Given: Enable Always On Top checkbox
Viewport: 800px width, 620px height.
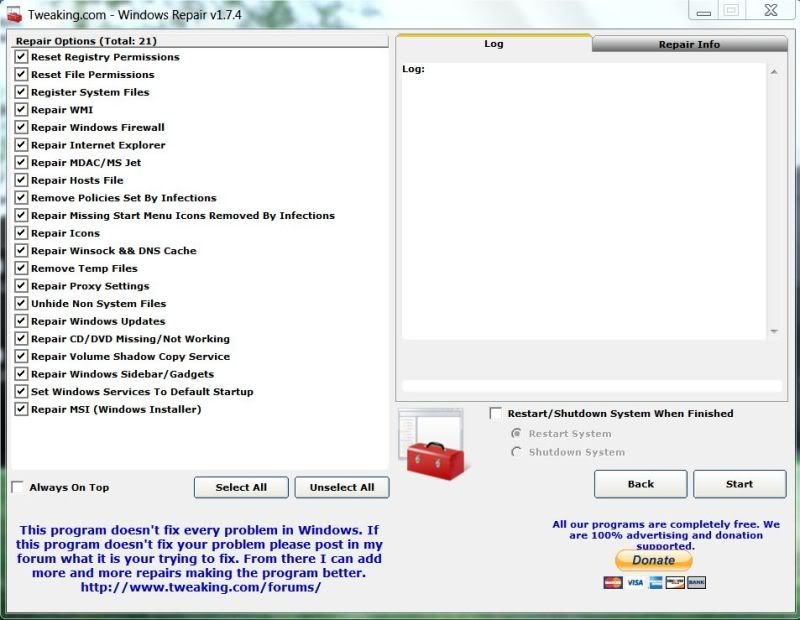Looking at the screenshot, I should pyautogui.click(x=18, y=487).
